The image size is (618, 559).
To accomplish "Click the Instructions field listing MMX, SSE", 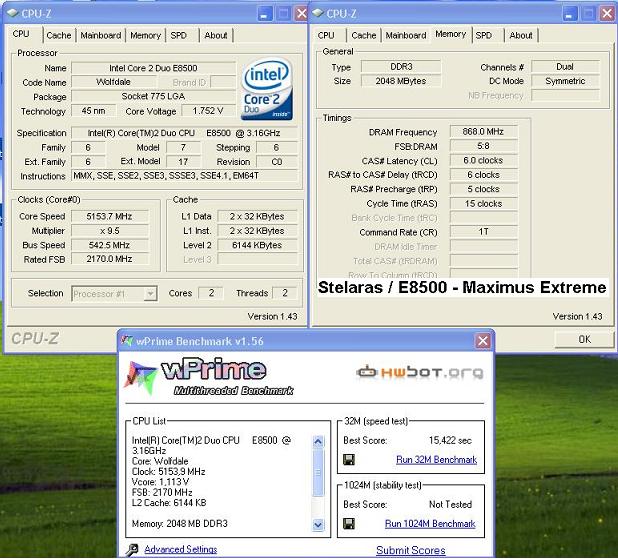I will pyautogui.click(x=184, y=176).
